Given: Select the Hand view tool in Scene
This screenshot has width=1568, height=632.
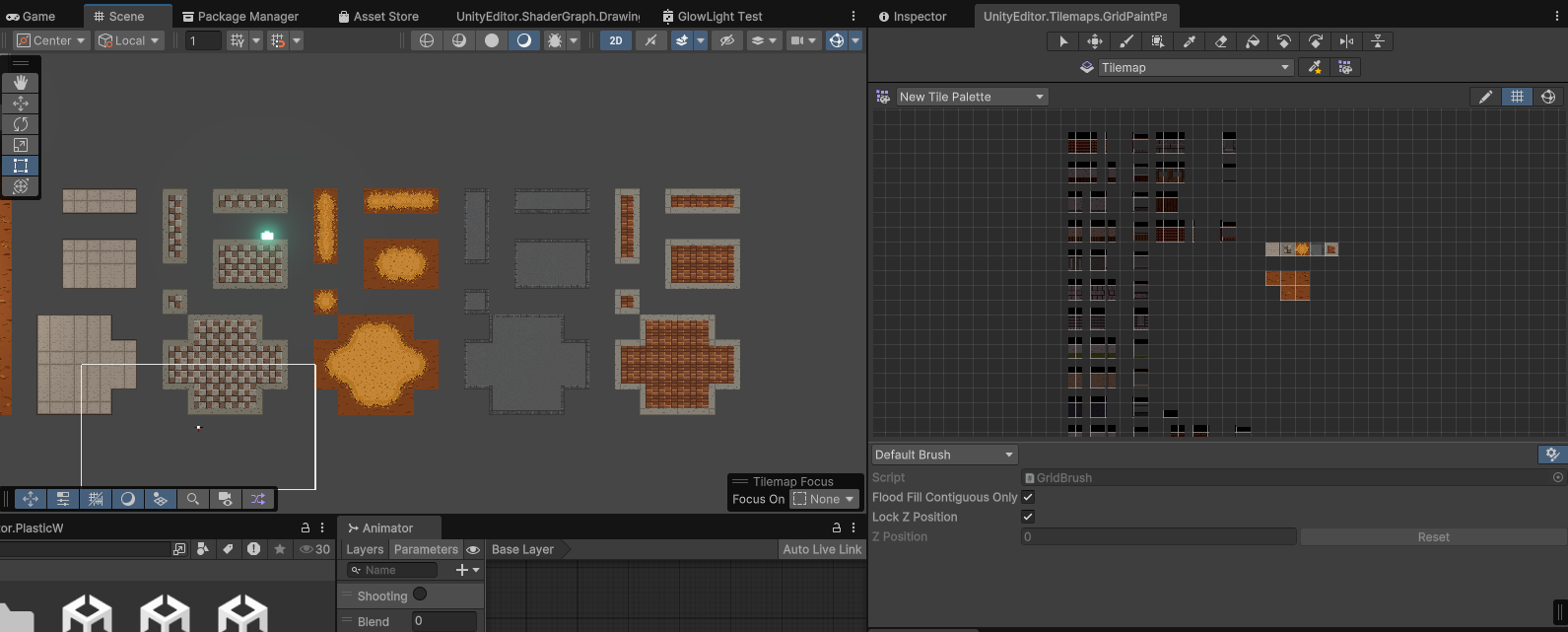Looking at the screenshot, I should (x=21, y=83).
